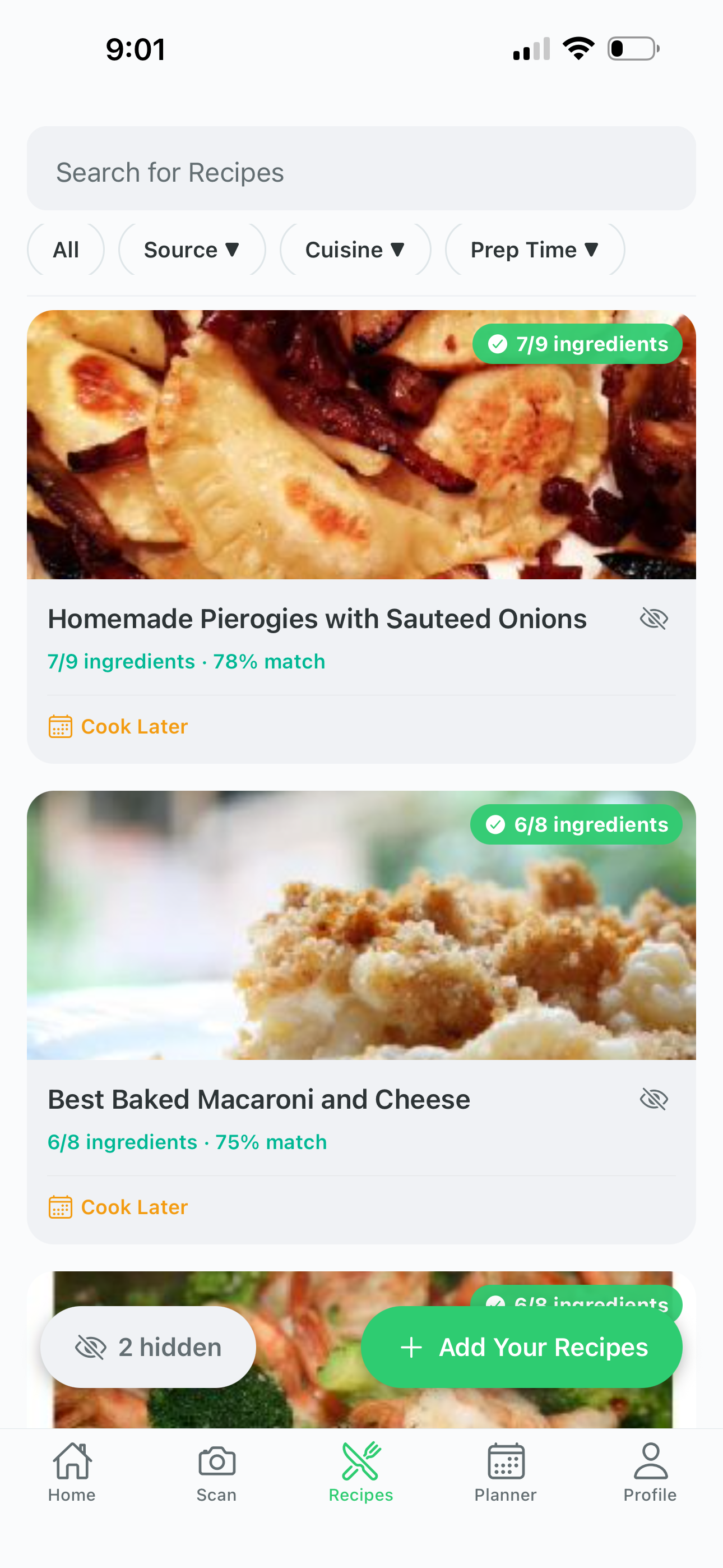Click calendar icon beside Pierogies Cook Later

tap(61, 727)
